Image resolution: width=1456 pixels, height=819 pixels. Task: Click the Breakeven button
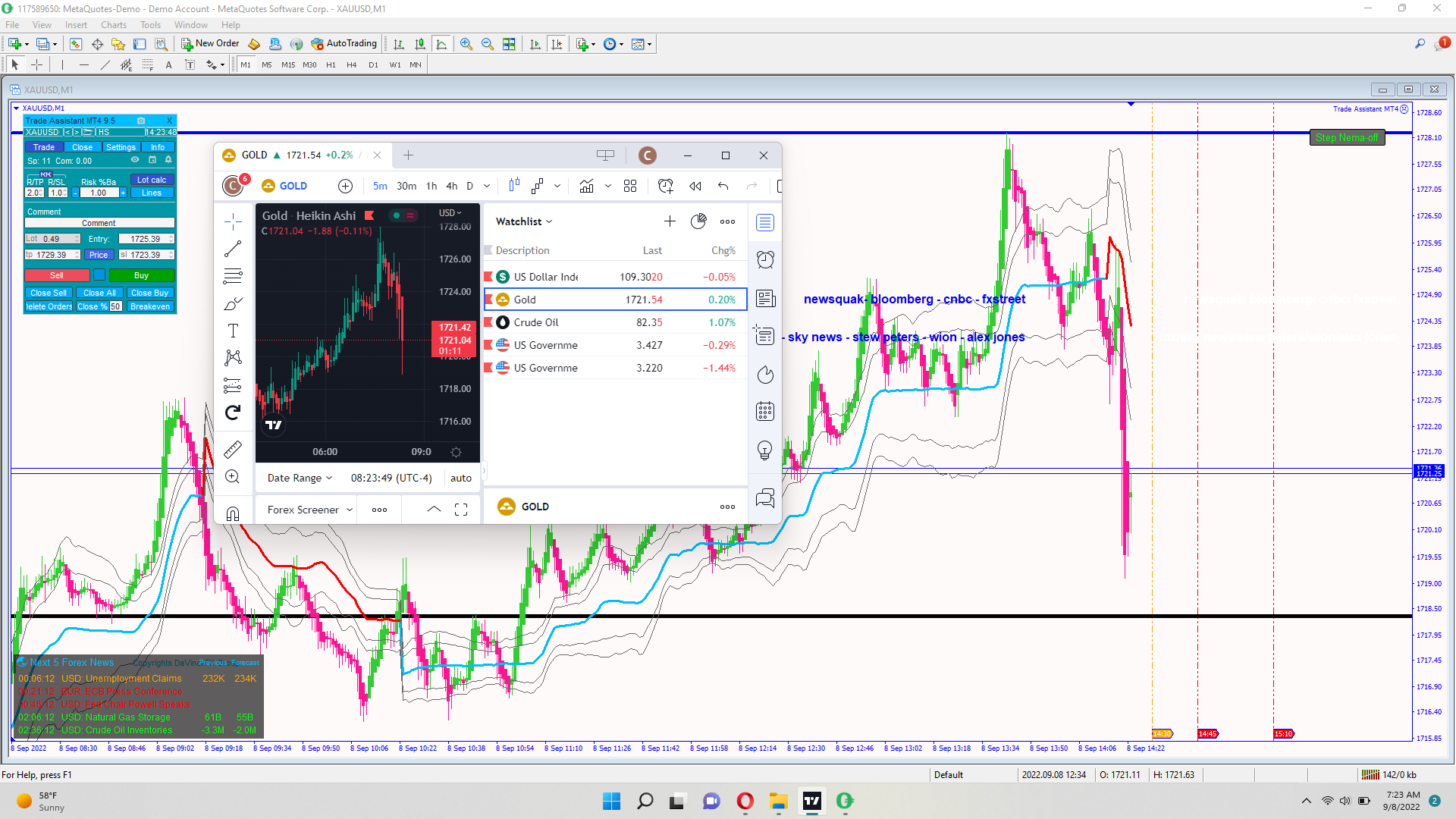click(150, 306)
